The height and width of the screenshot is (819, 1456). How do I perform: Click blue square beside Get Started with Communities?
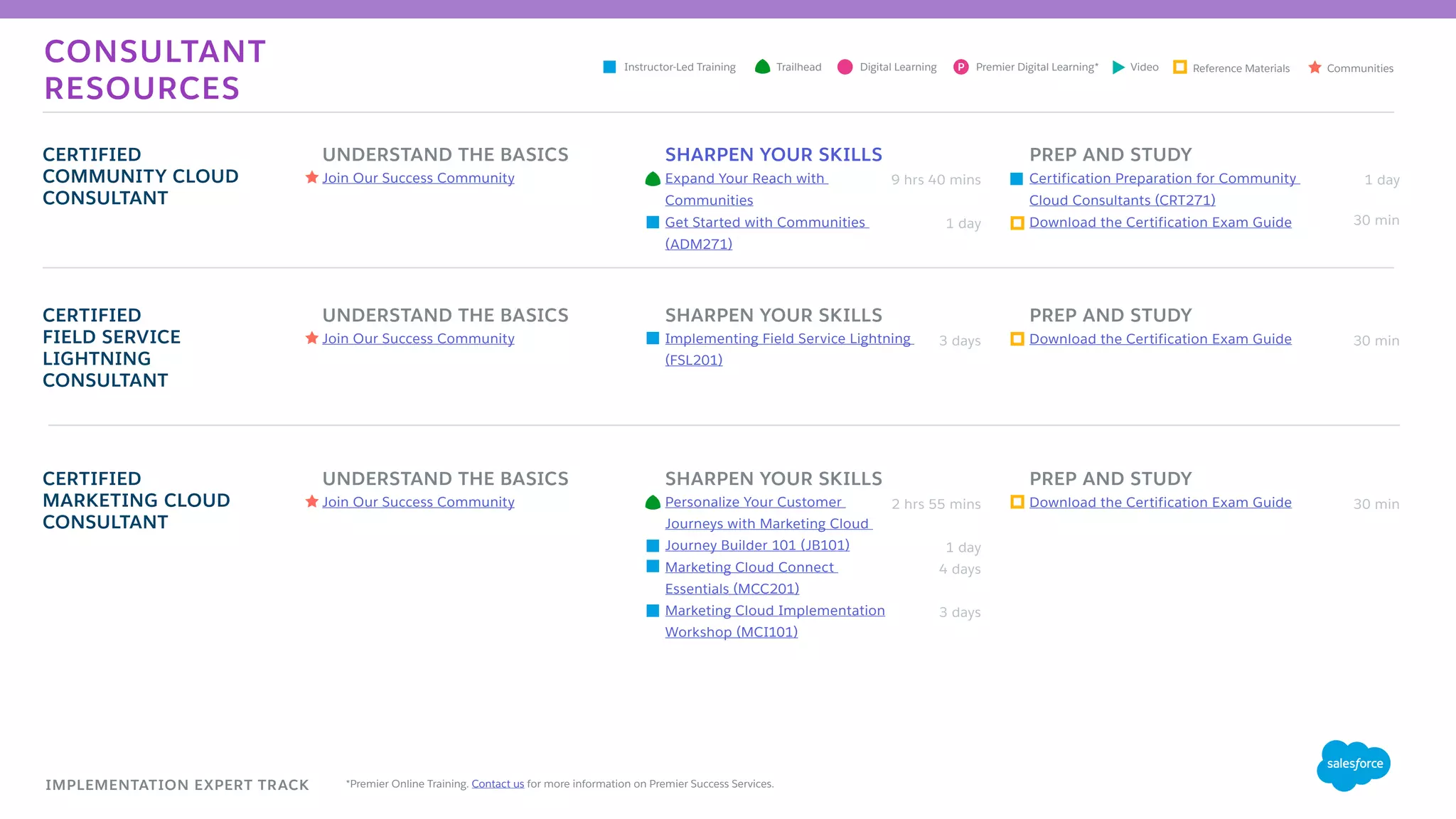(x=653, y=223)
